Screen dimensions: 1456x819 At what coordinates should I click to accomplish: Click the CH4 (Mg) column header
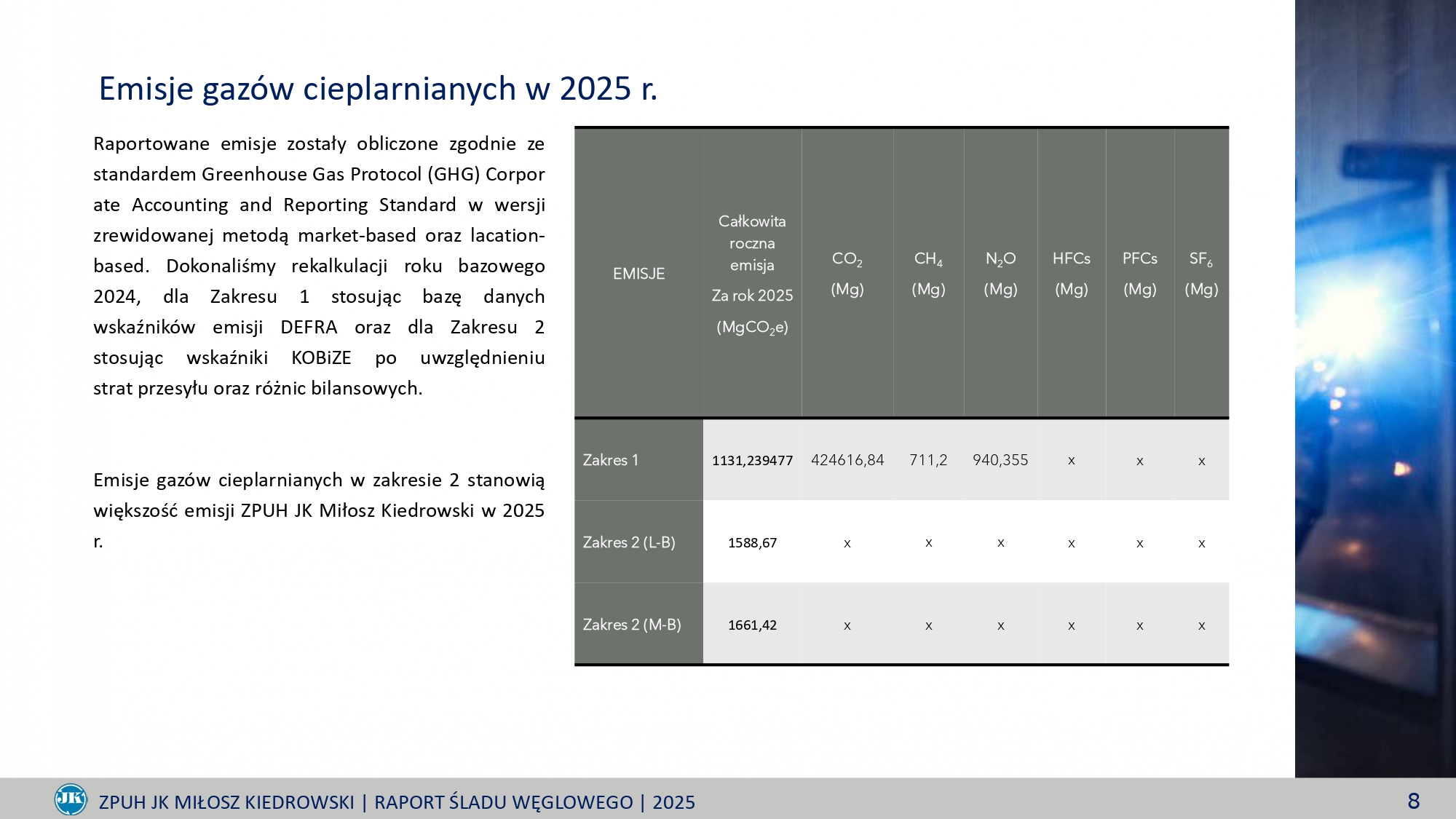tap(928, 274)
